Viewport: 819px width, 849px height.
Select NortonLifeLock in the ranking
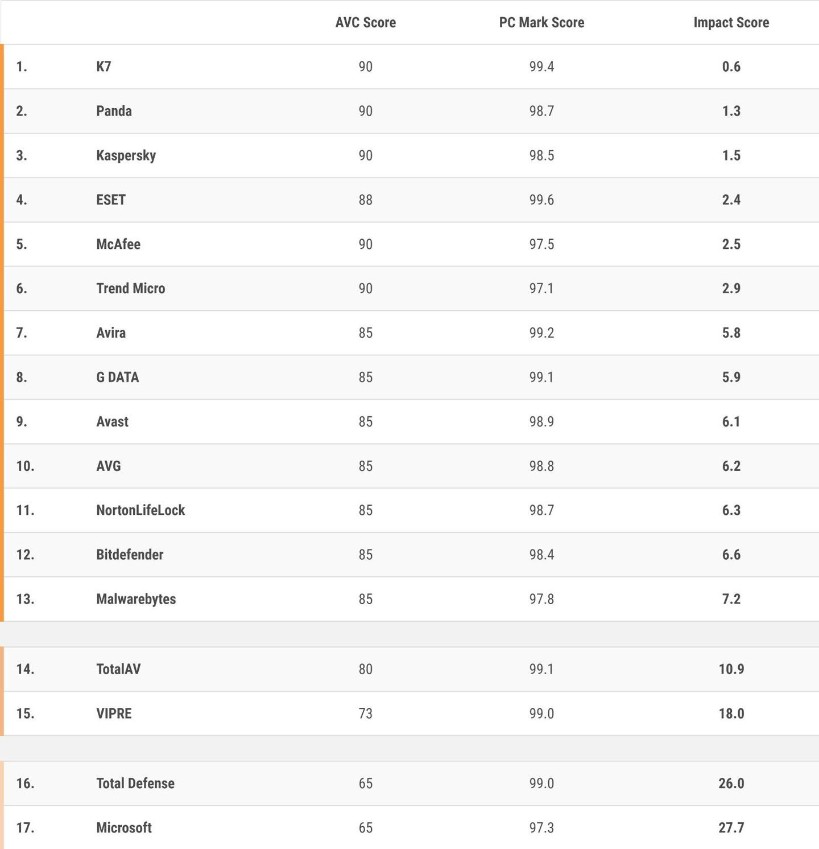[141, 510]
